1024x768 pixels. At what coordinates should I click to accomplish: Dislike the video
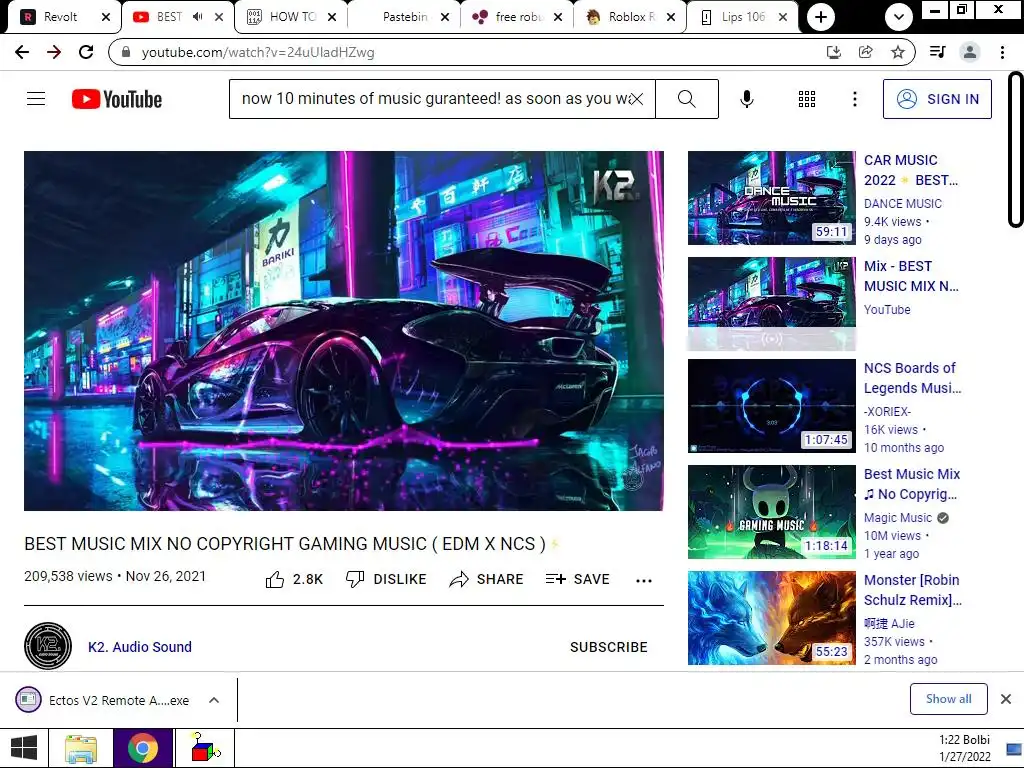coord(386,579)
